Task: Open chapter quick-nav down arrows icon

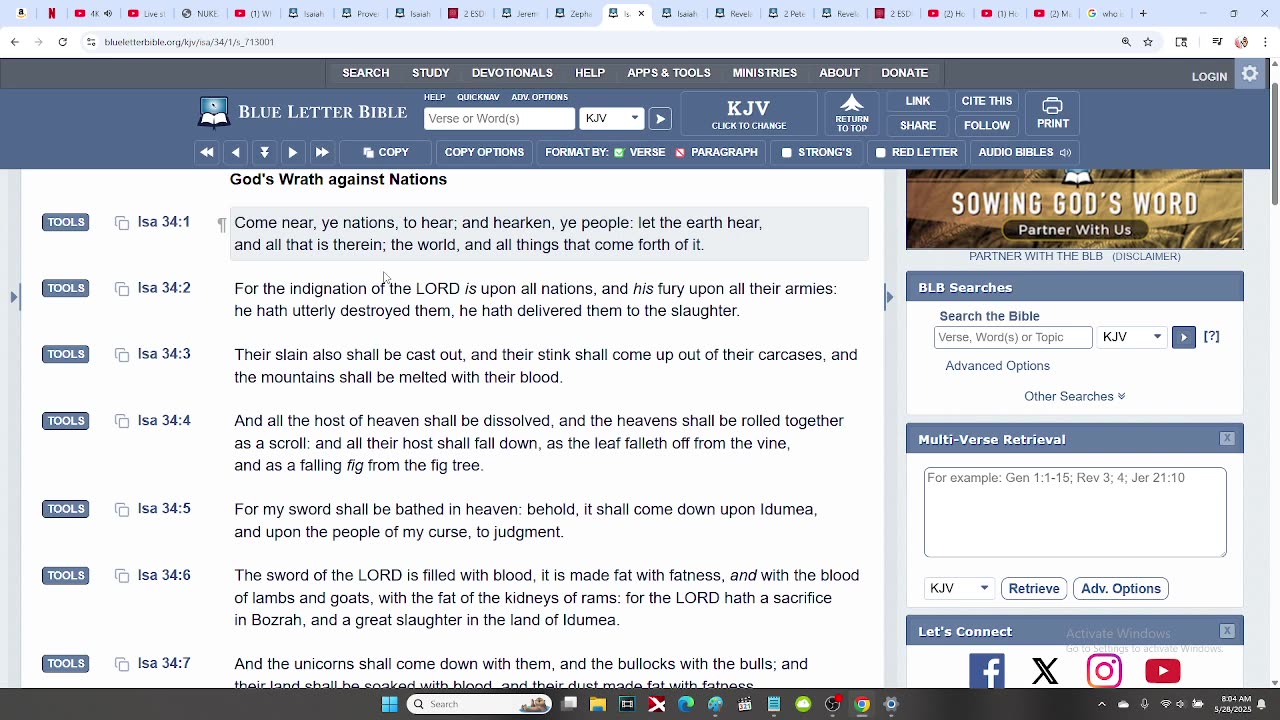Action: click(x=265, y=152)
